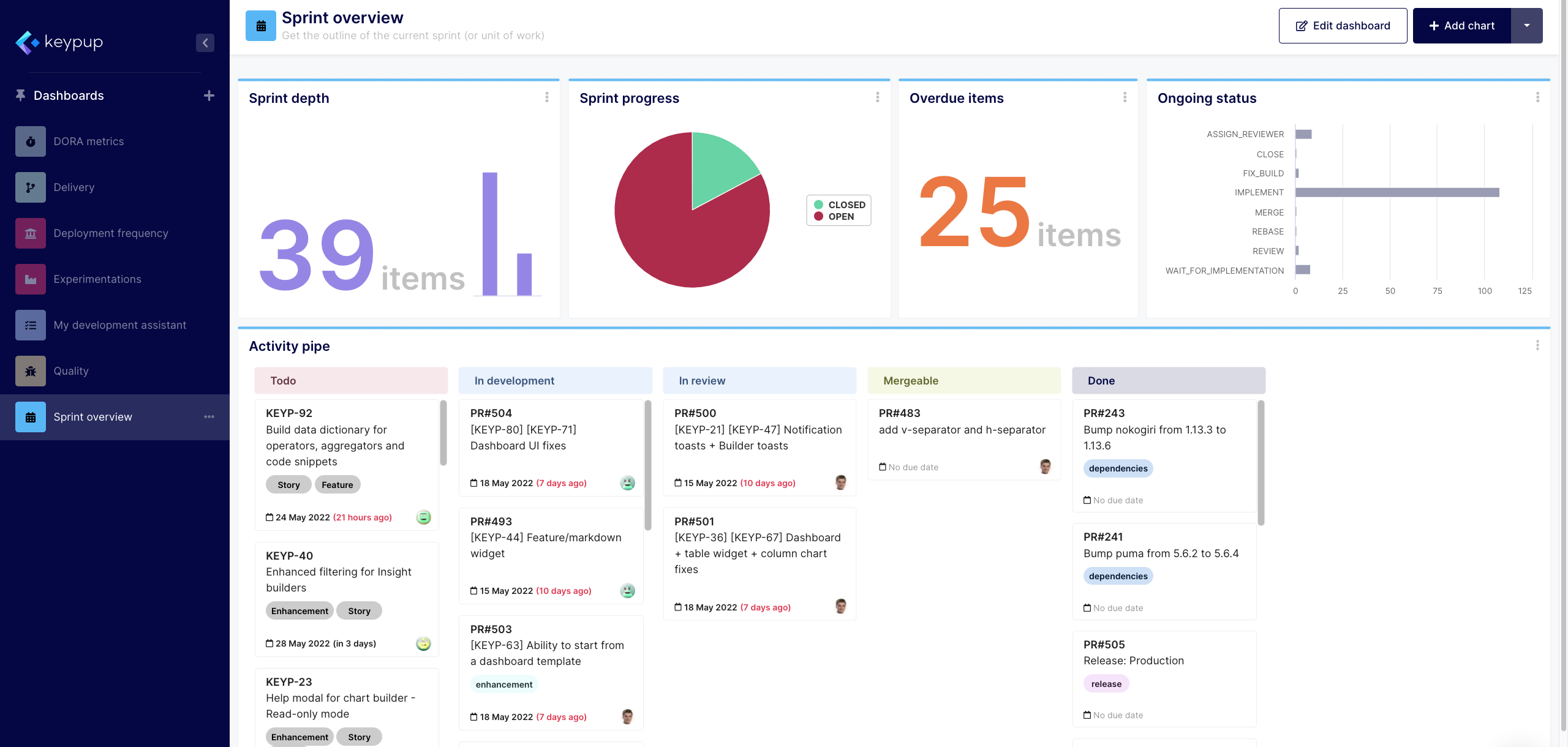Image resolution: width=1568 pixels, height=747 pixels.
Task: Expand the Add chart dropdown arrow
Action: 1526,26
